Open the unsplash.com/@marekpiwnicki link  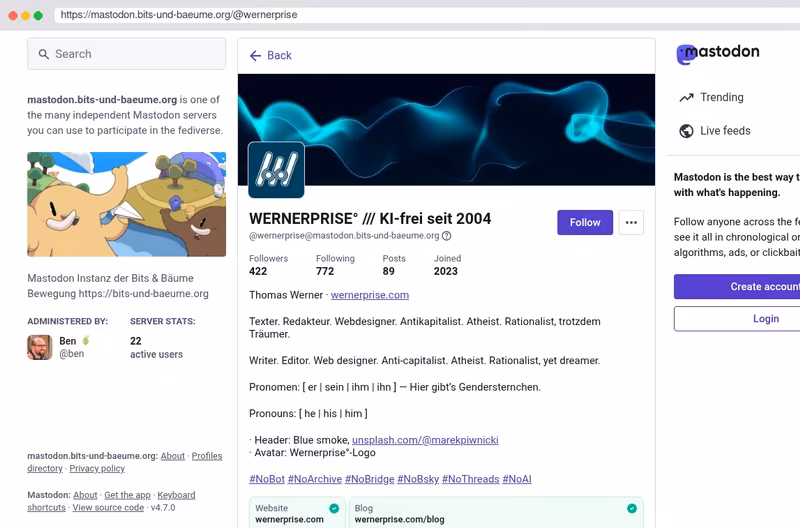coord(425,440)
